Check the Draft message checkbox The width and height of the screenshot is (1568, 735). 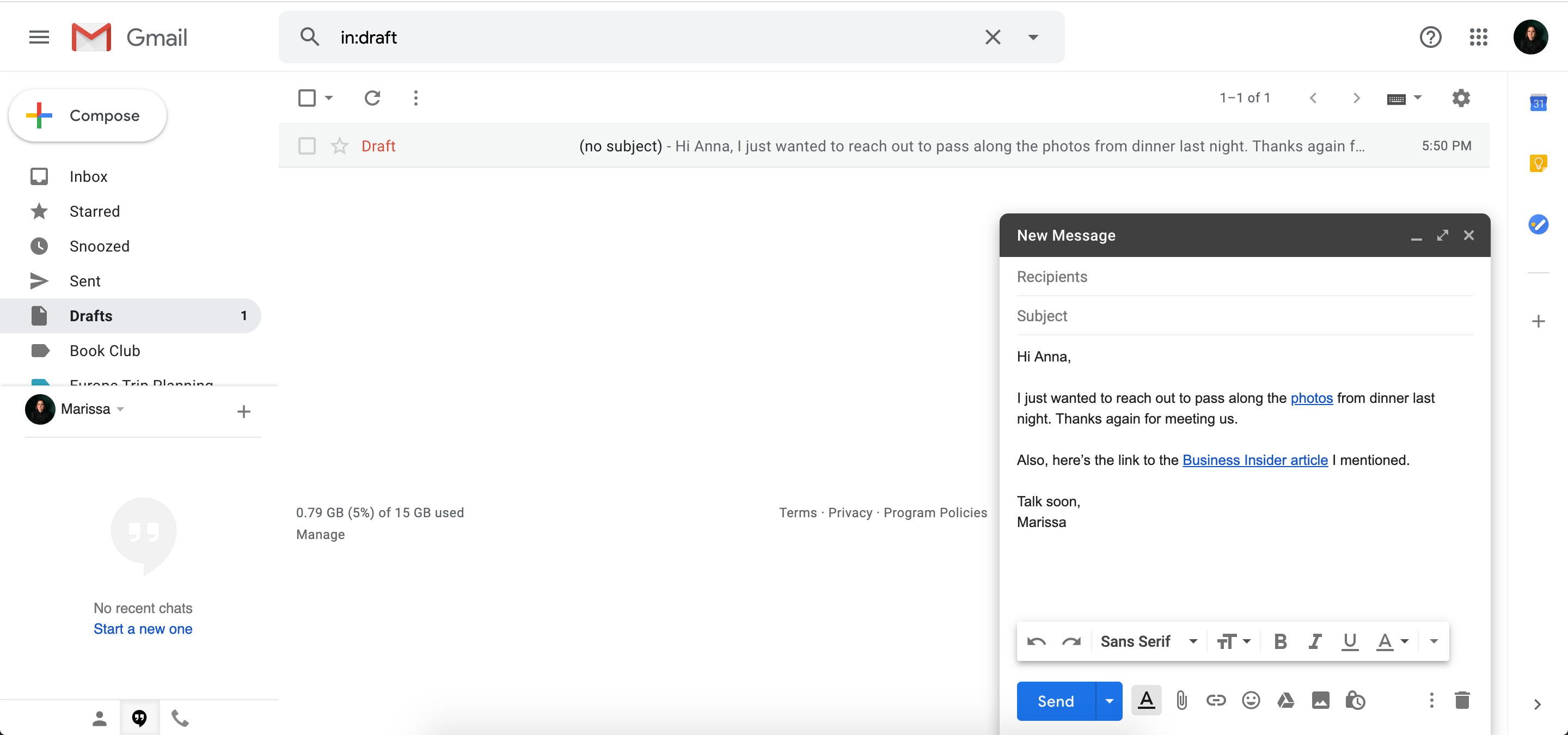307,146
